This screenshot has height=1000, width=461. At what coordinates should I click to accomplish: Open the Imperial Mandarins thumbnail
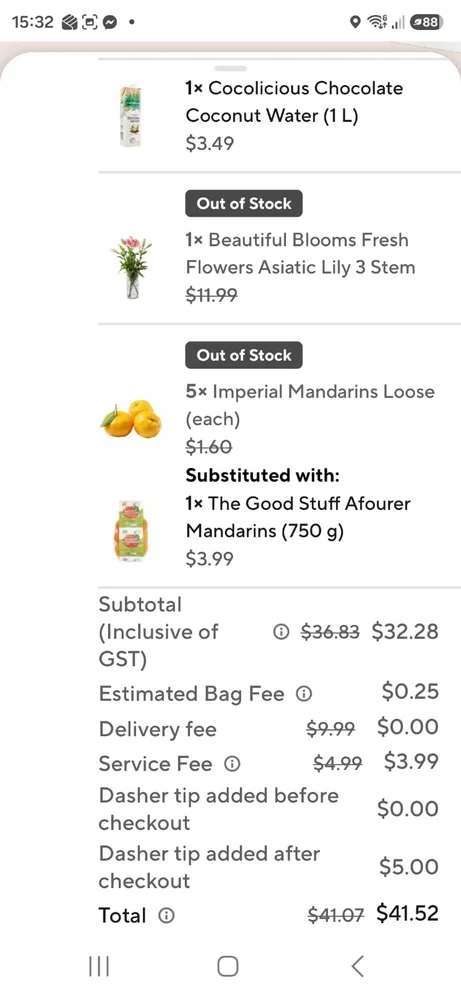coord(131,419)
